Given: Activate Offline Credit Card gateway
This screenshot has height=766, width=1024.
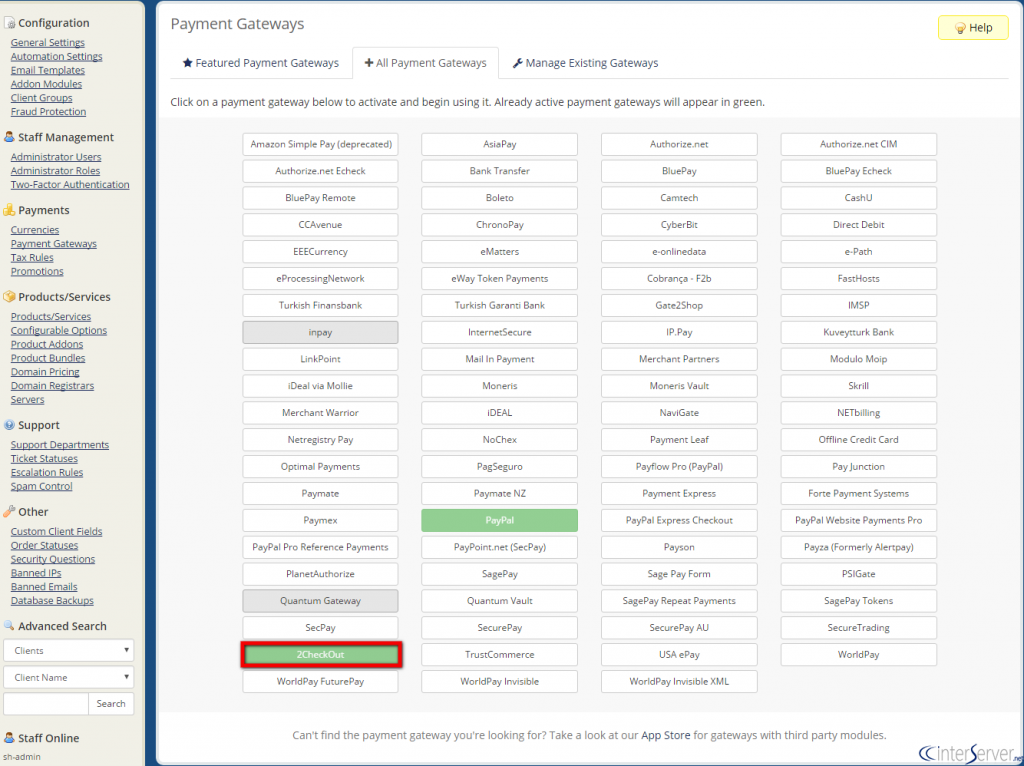Looking at the screenshot, I should click(x=859, y=439).
